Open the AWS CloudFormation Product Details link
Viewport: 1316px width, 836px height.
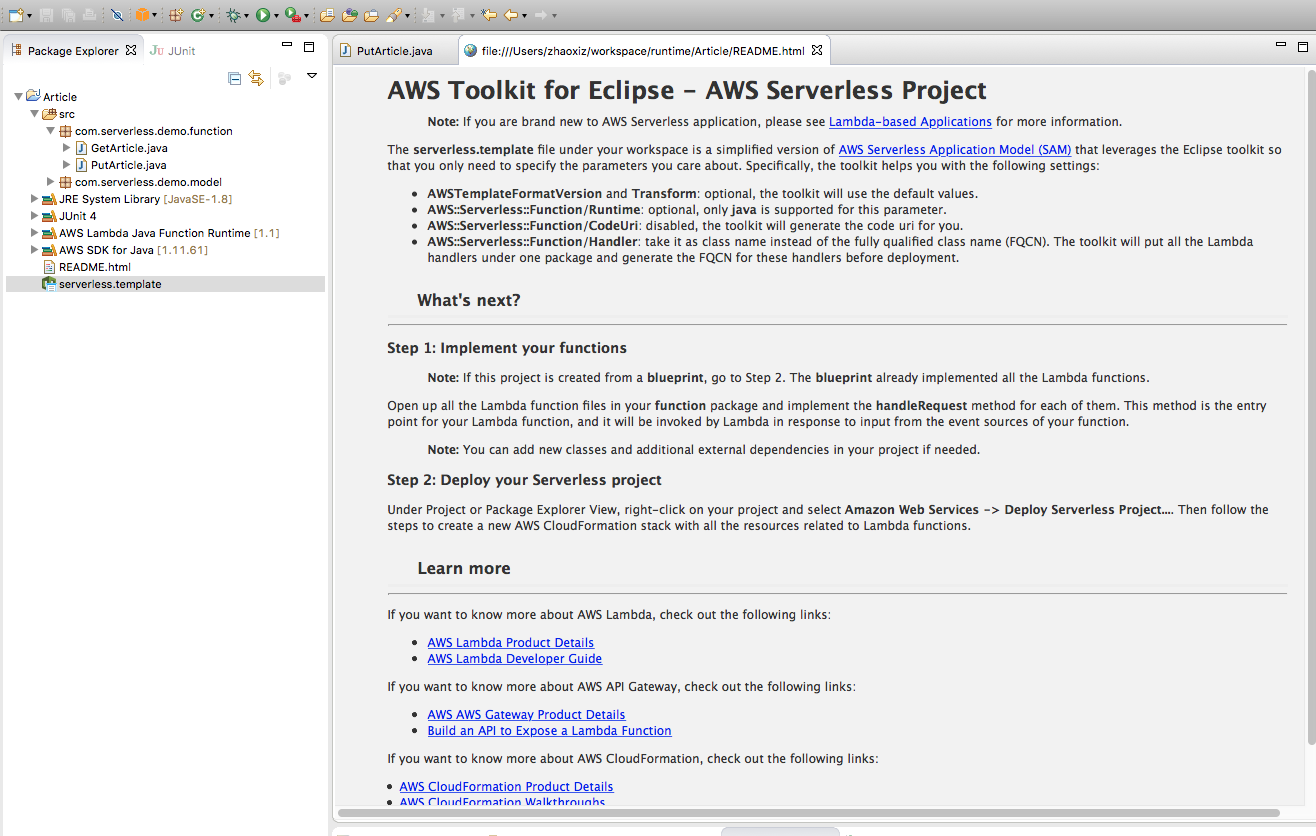click(506, 787)
